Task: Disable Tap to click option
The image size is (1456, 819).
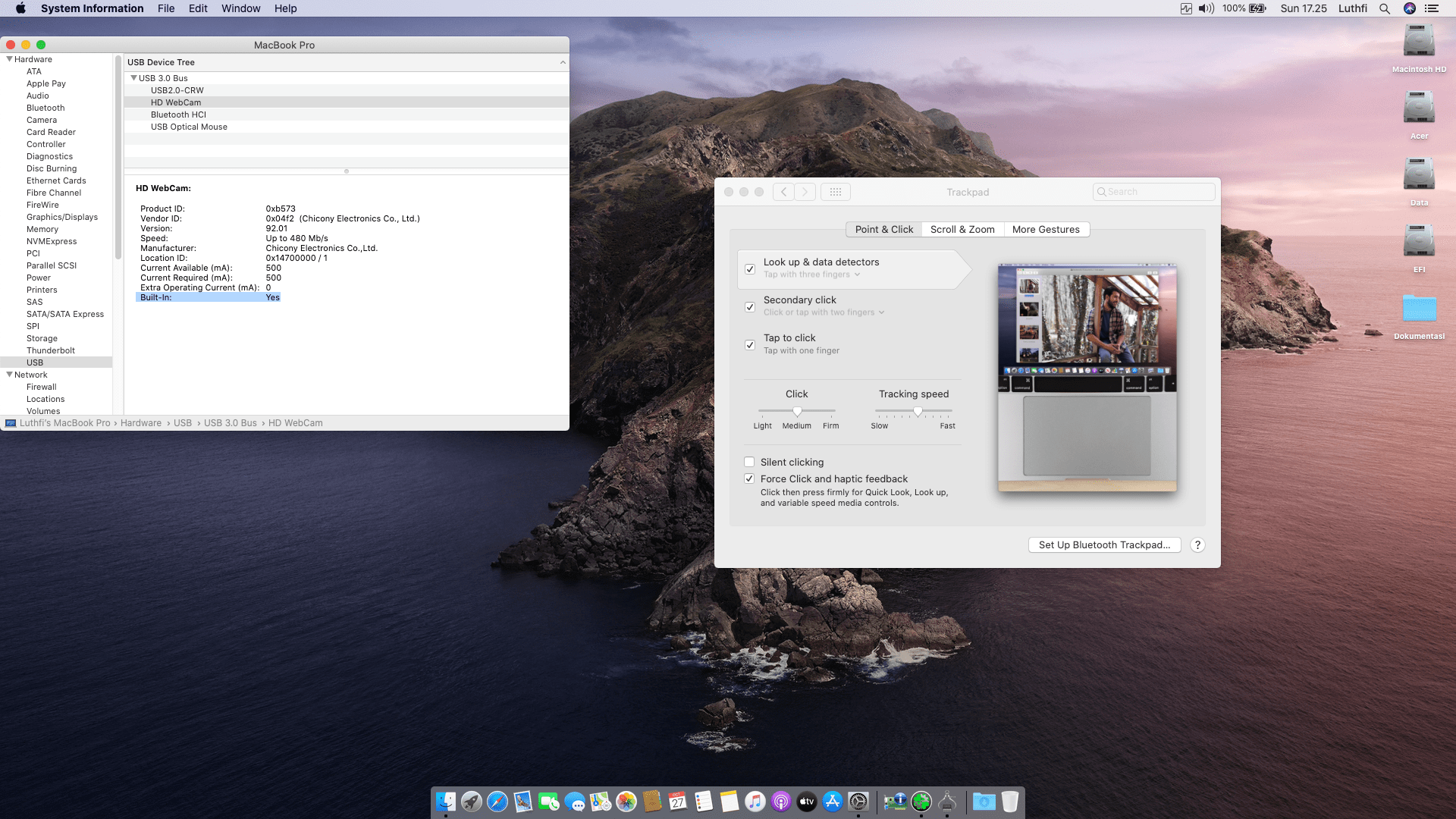Action: pos(749,345)
